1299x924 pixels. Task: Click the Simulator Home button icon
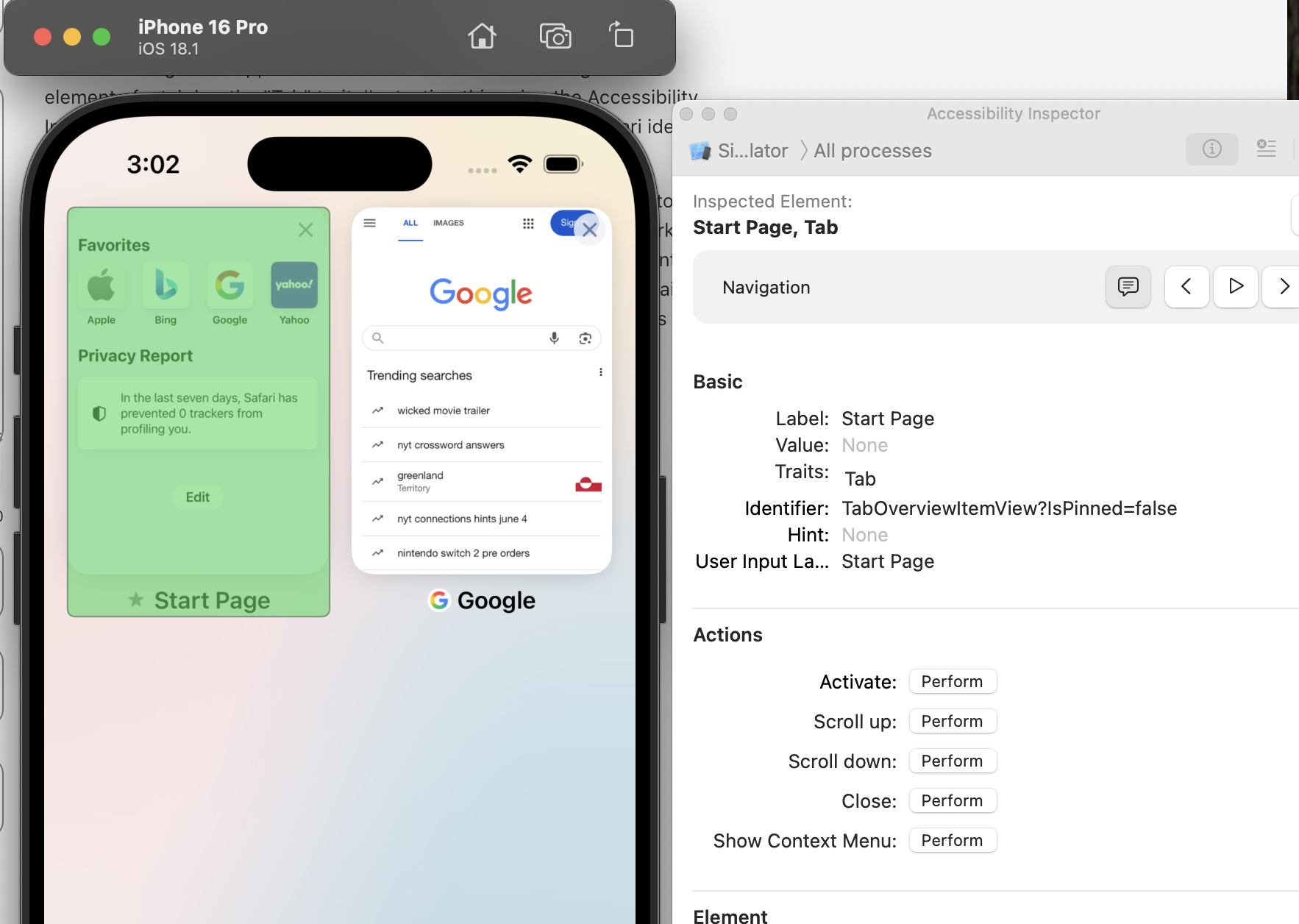tap(482, 36)
